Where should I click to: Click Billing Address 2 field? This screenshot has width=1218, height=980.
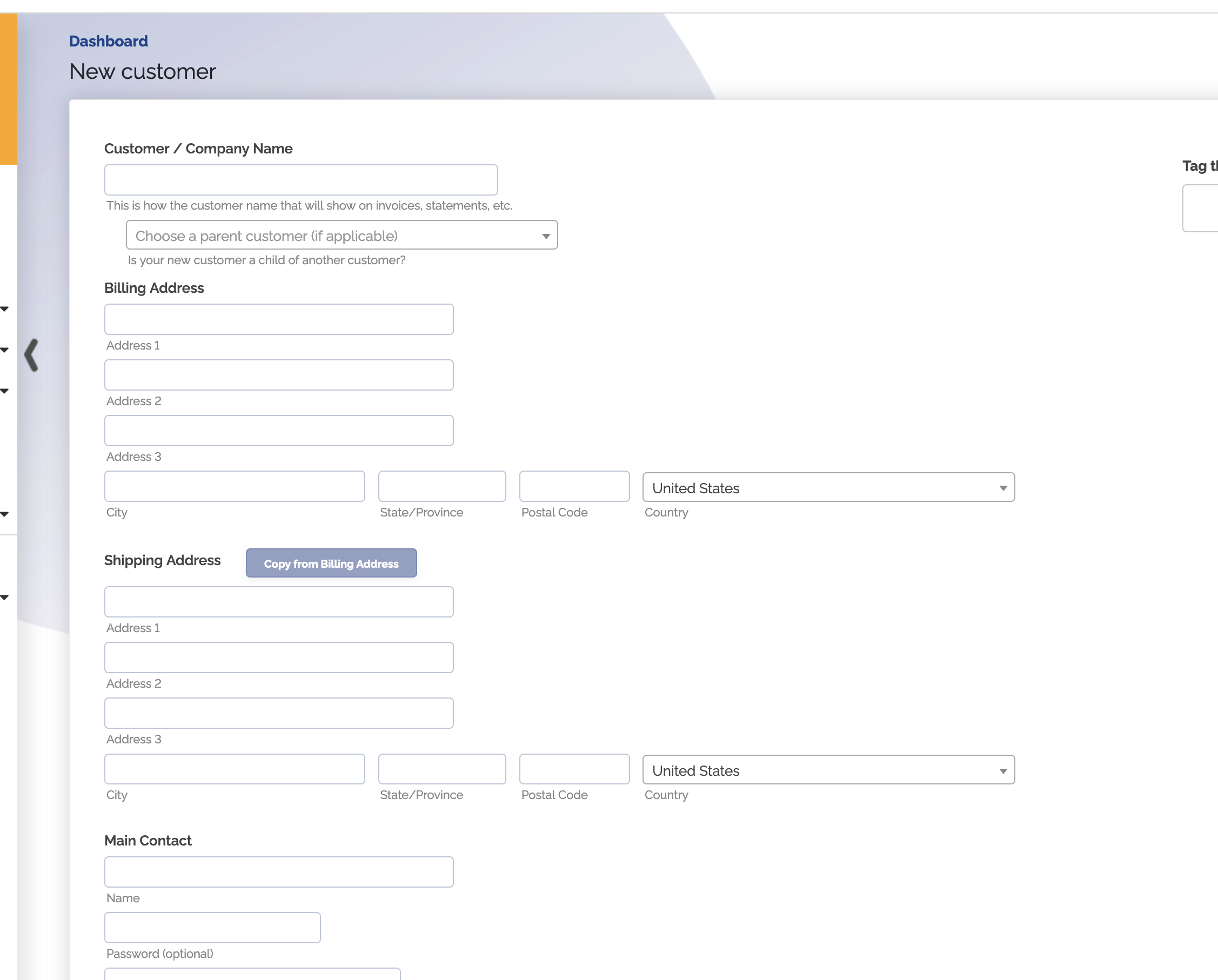(278, 375)
